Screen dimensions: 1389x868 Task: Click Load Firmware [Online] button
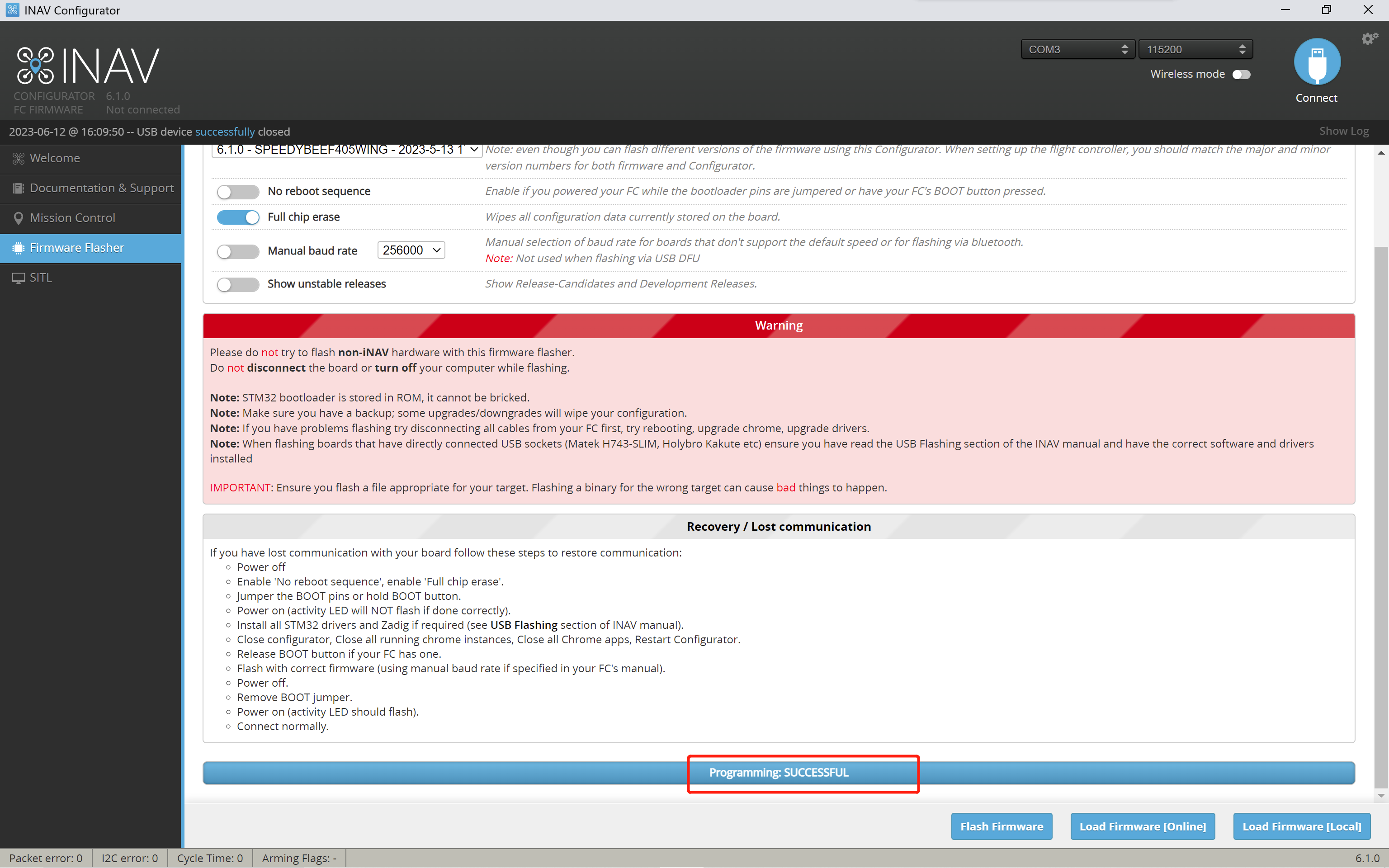(x=1142, y=826)
